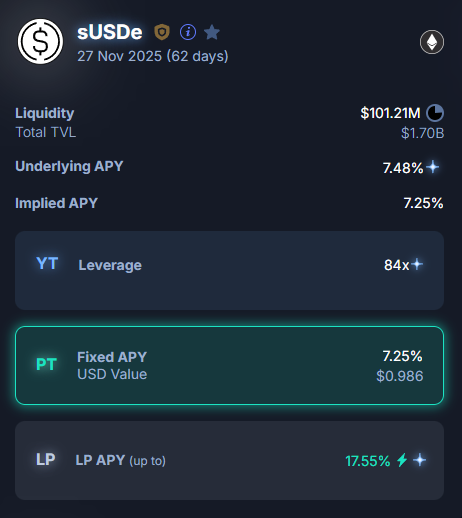
Task: Click the sparkle icon next to LP APY value
Action: pyautogui.click(x=420, y=460)
